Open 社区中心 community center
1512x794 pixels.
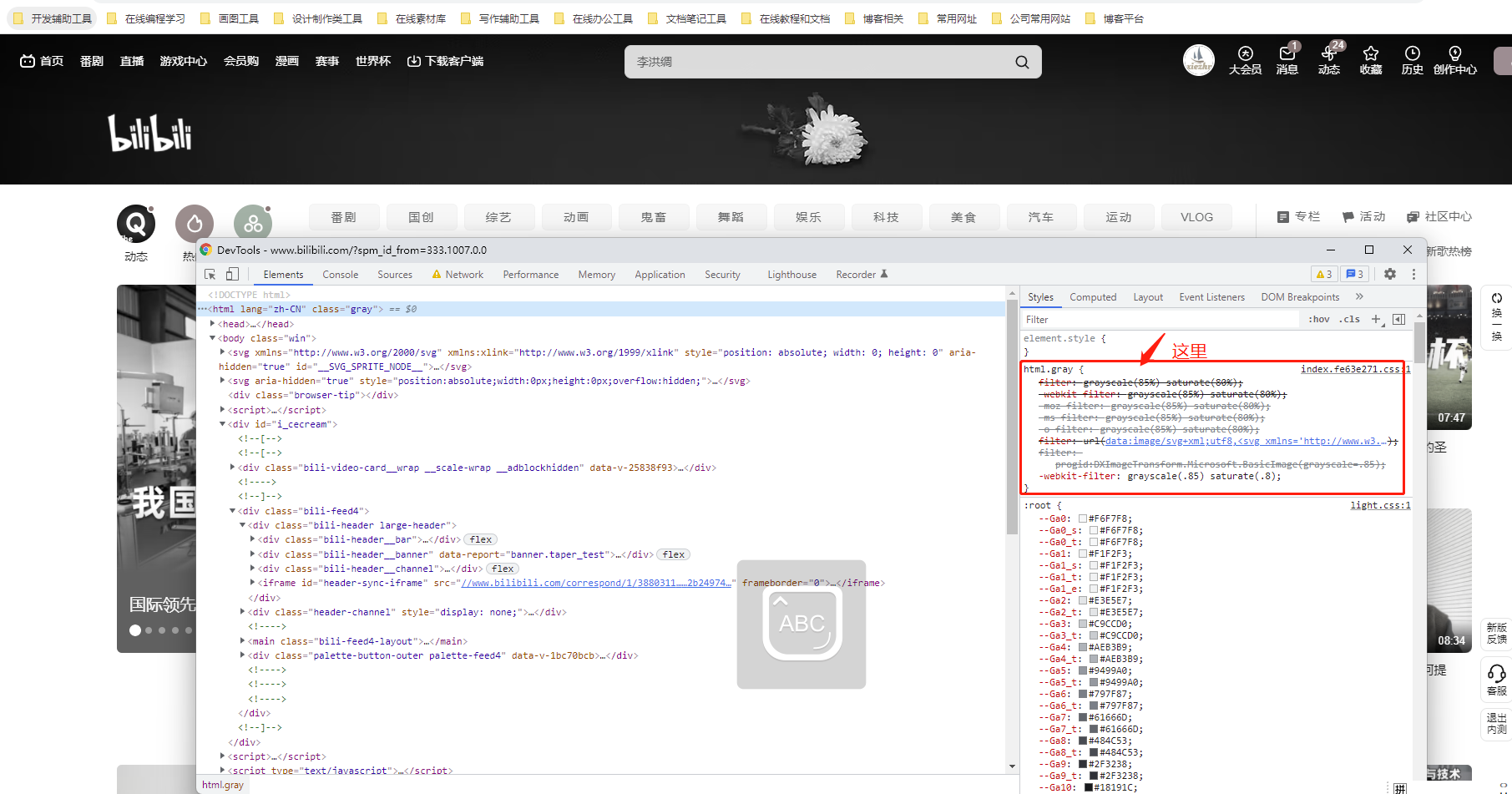1439,217
